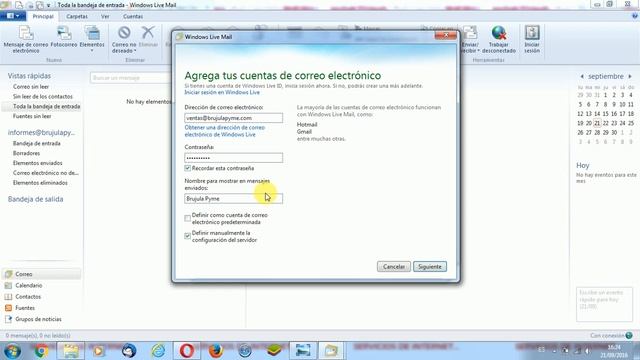This screenshot has width=640, height=360.
Task: Open Thunderbird from the taskbar
Action: point(129,351)
